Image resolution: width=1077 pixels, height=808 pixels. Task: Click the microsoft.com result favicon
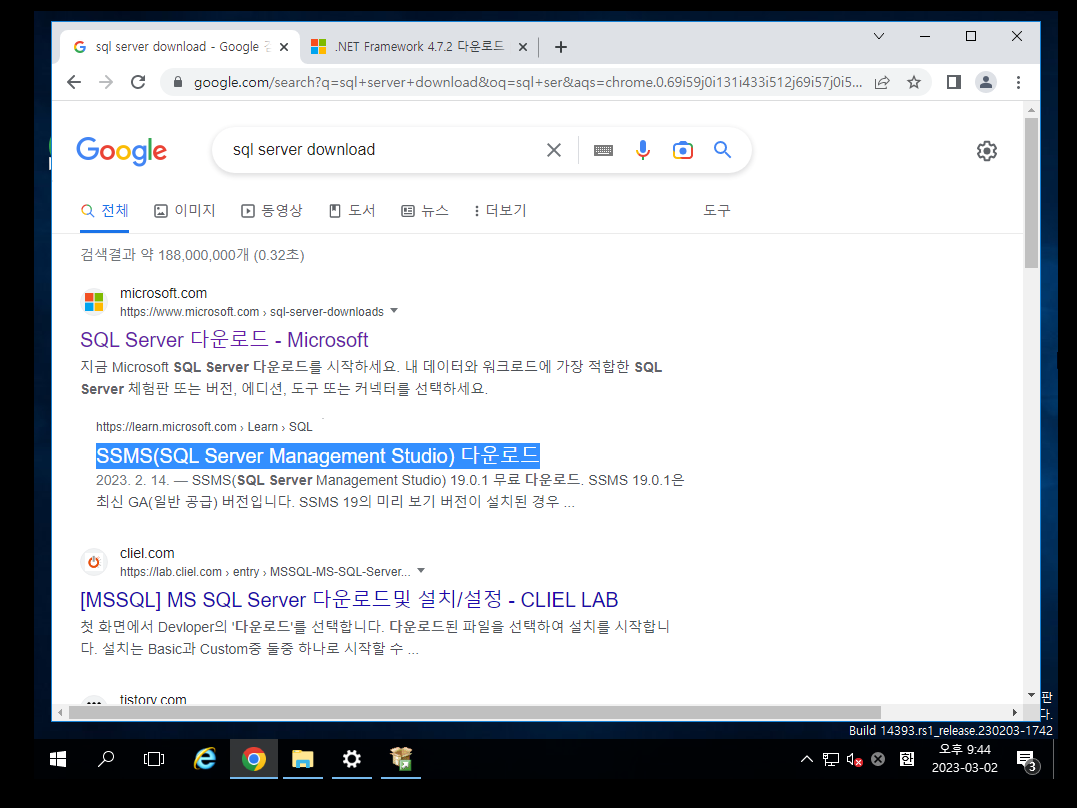(94, 302)
